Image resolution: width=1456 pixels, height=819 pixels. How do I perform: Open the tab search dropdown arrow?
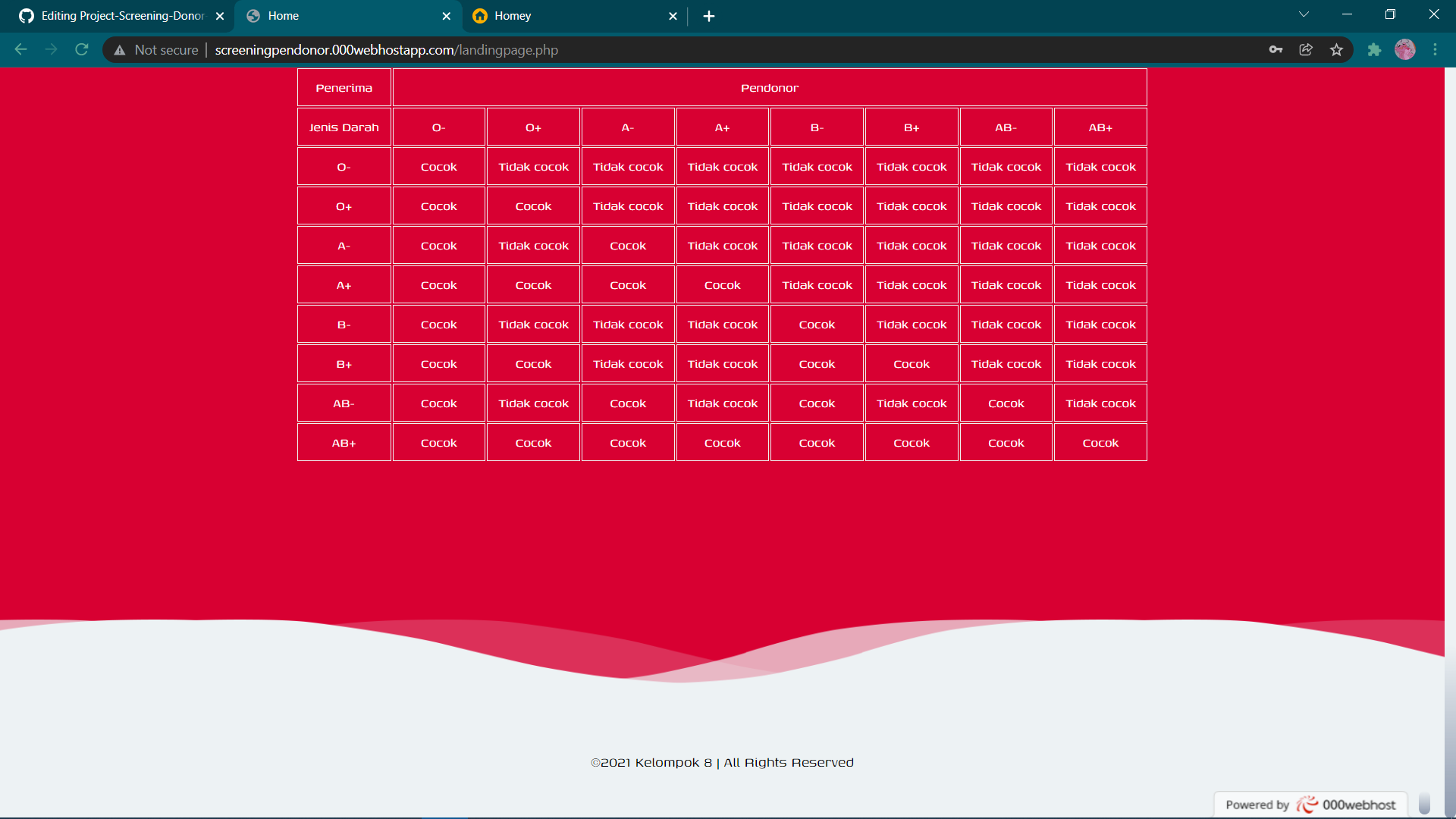coord(1304,14)
